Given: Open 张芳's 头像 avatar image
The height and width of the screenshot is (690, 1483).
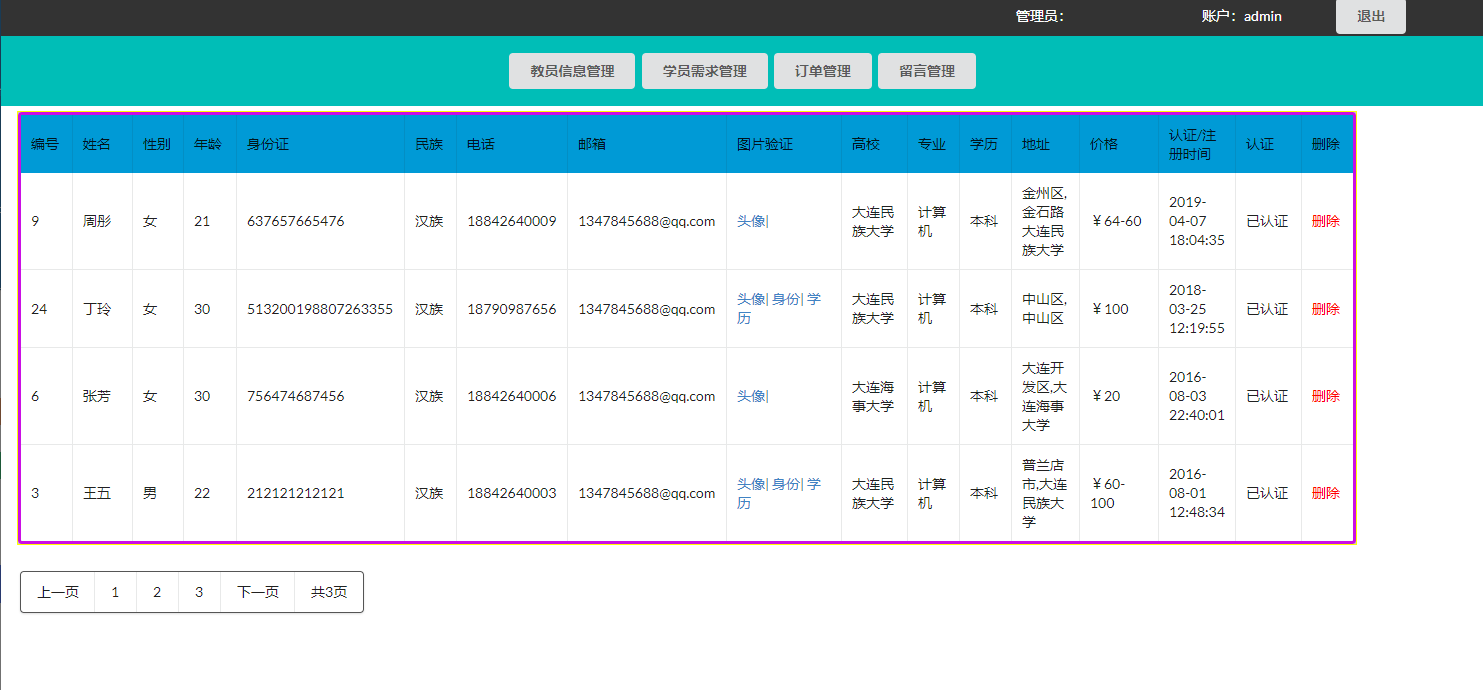Looking at the screenshot, I should (x=752, y=395).
